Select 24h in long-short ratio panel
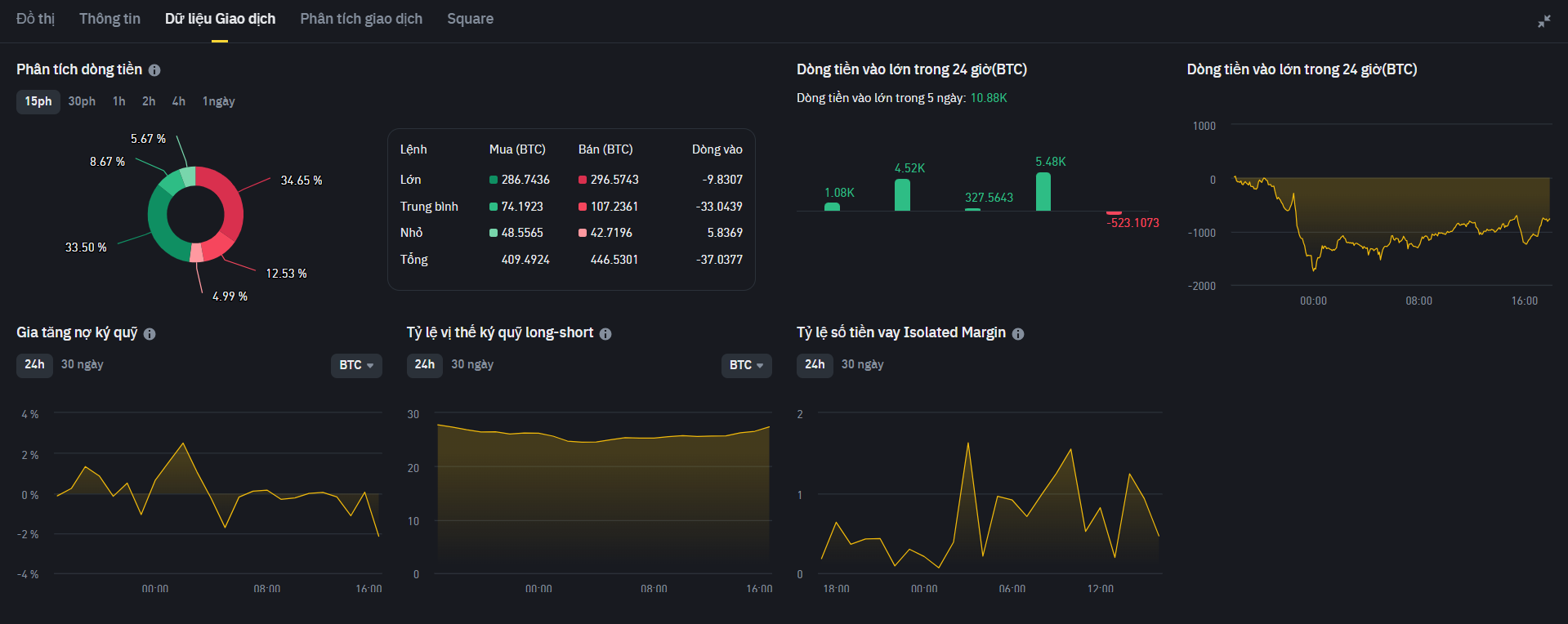This screenshot has width=1568, height=624. coord(425,364)
